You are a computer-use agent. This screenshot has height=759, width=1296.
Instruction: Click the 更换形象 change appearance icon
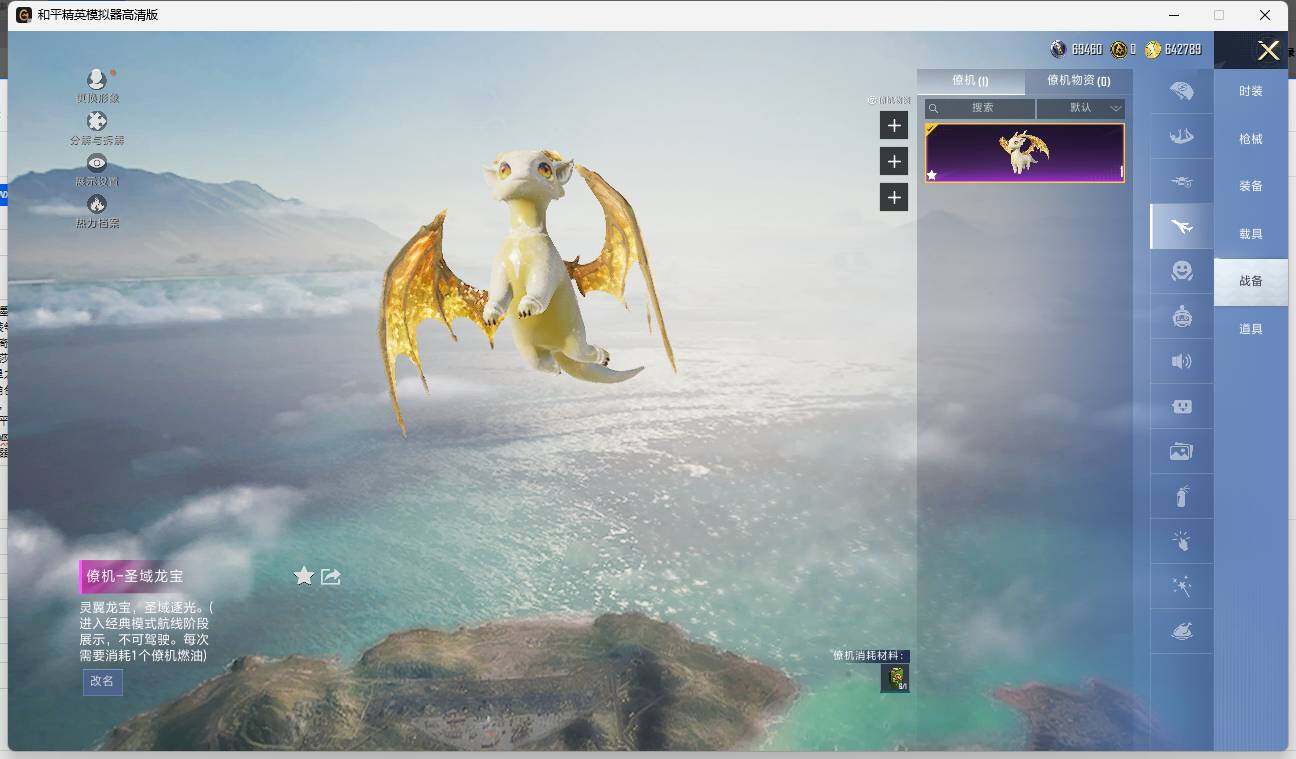click(x=97, y=79)
